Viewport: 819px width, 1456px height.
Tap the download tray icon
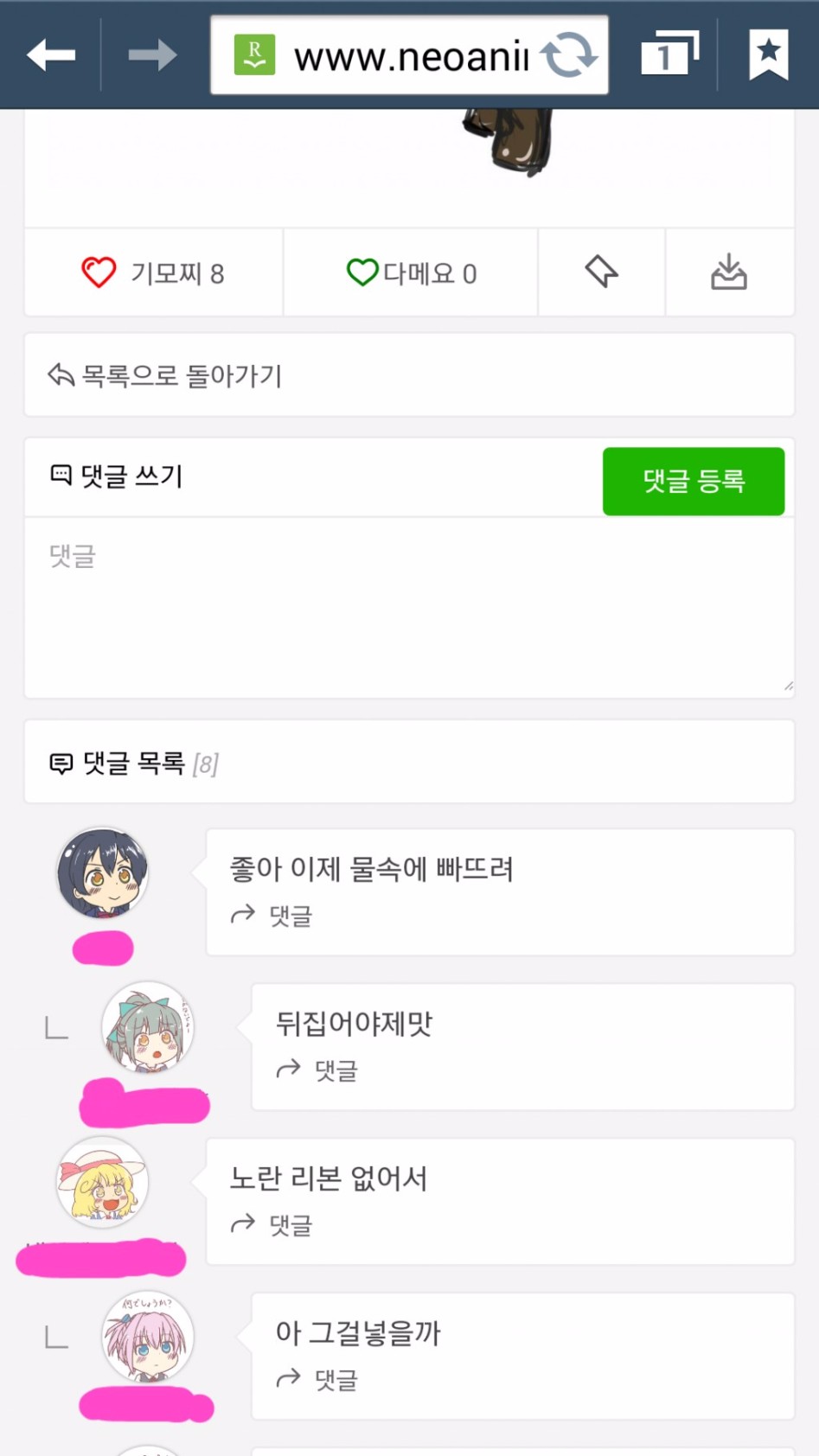729,271
